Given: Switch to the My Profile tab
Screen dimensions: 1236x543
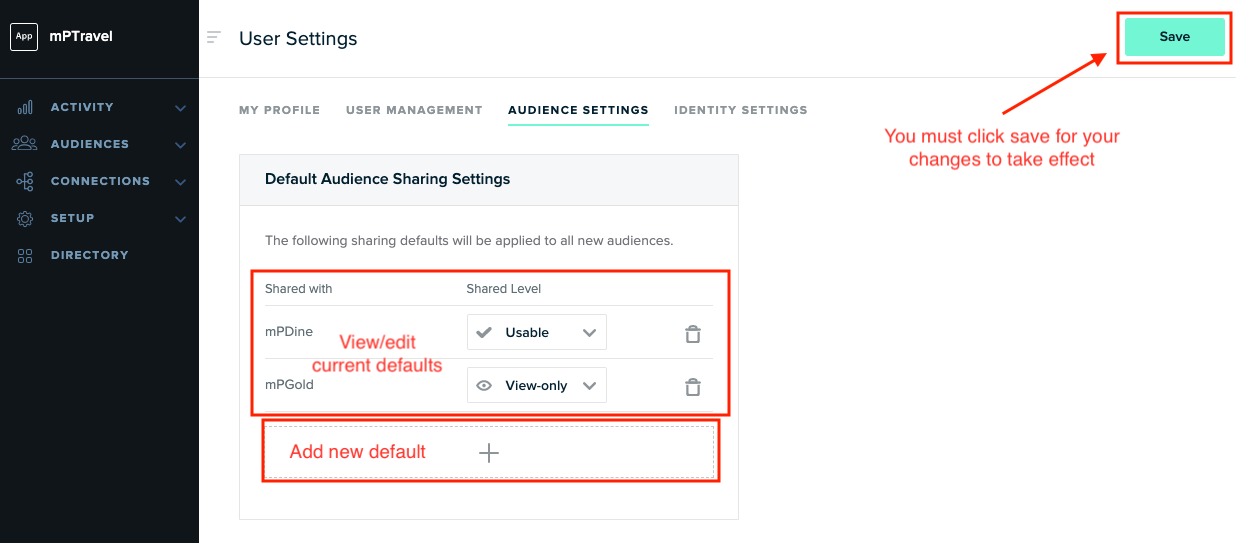Looking at the screenshot, I should click(x=279, y=110).
